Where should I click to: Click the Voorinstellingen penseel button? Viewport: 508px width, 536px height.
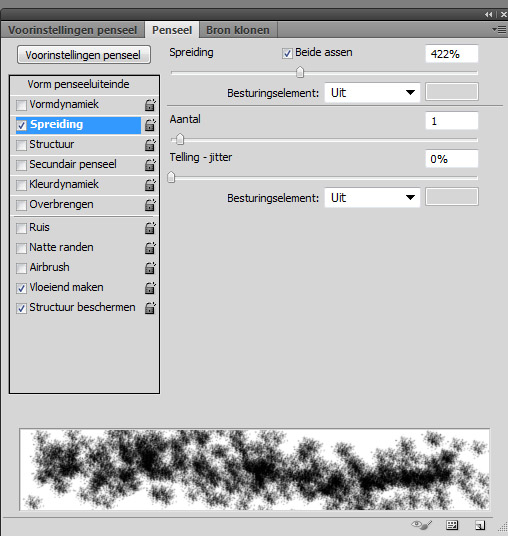(84, 55)
